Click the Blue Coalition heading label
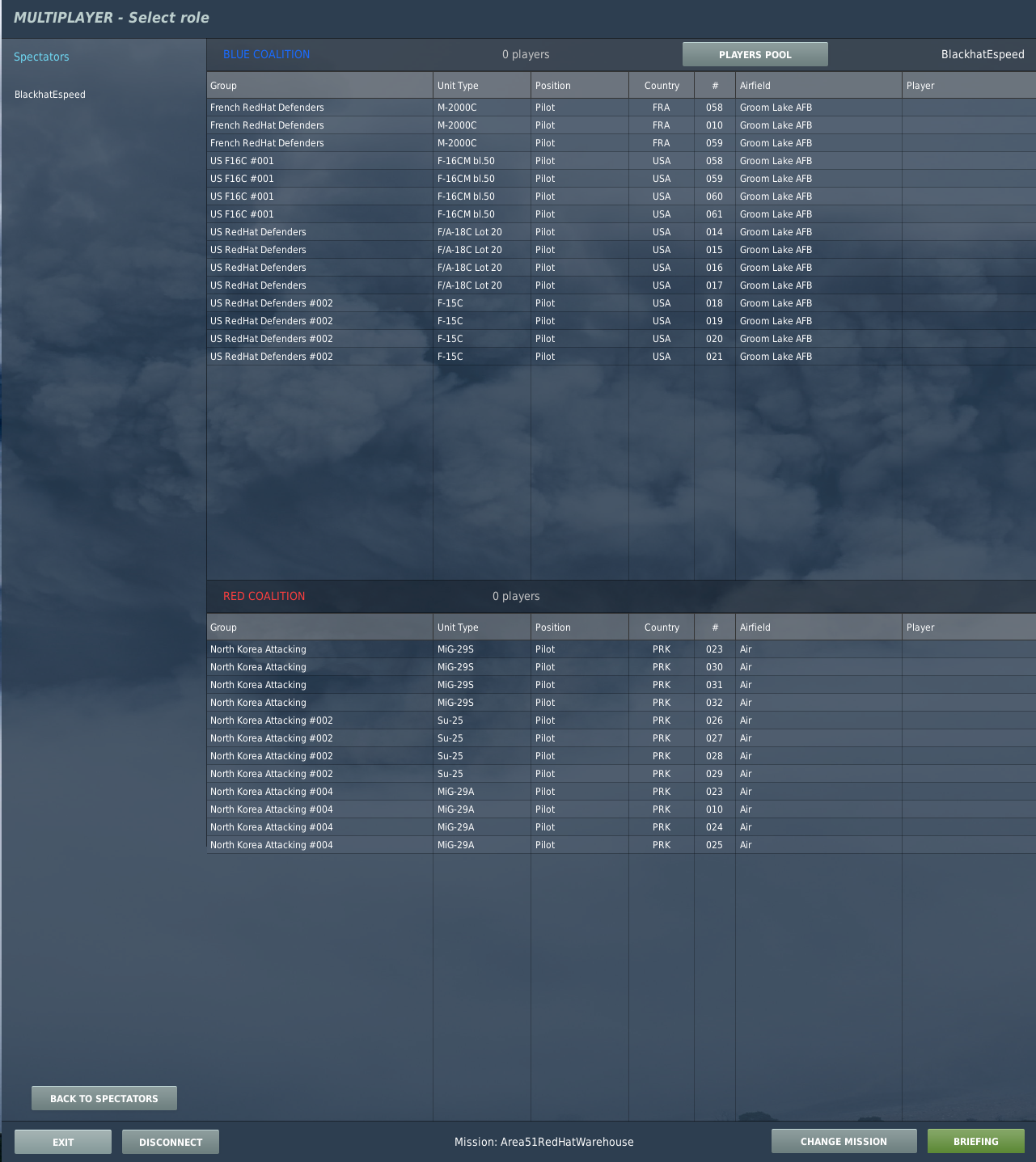 [266, 54]
